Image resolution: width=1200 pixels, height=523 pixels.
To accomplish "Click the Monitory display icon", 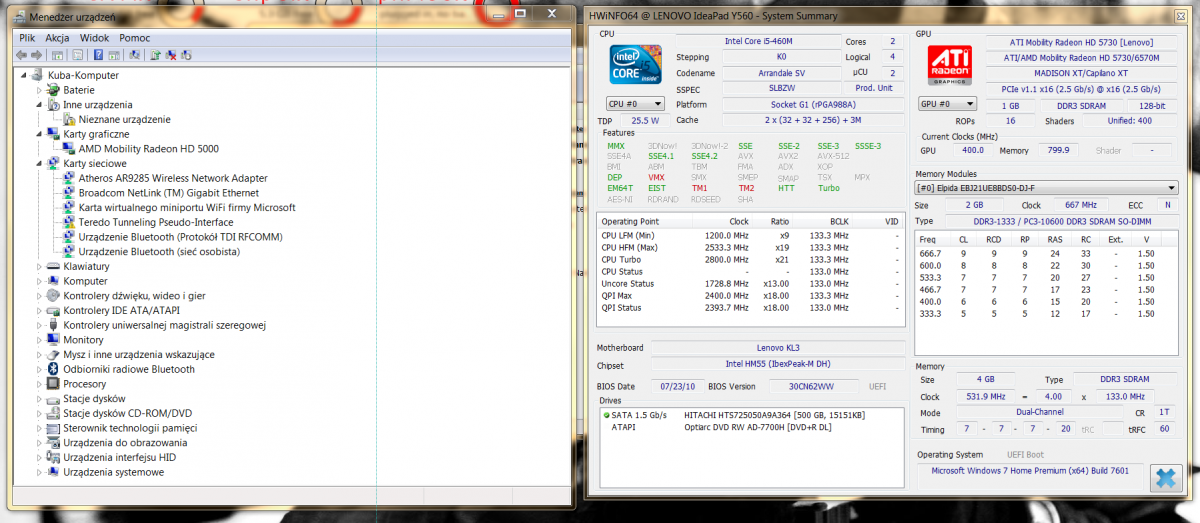I will point(54,340).
